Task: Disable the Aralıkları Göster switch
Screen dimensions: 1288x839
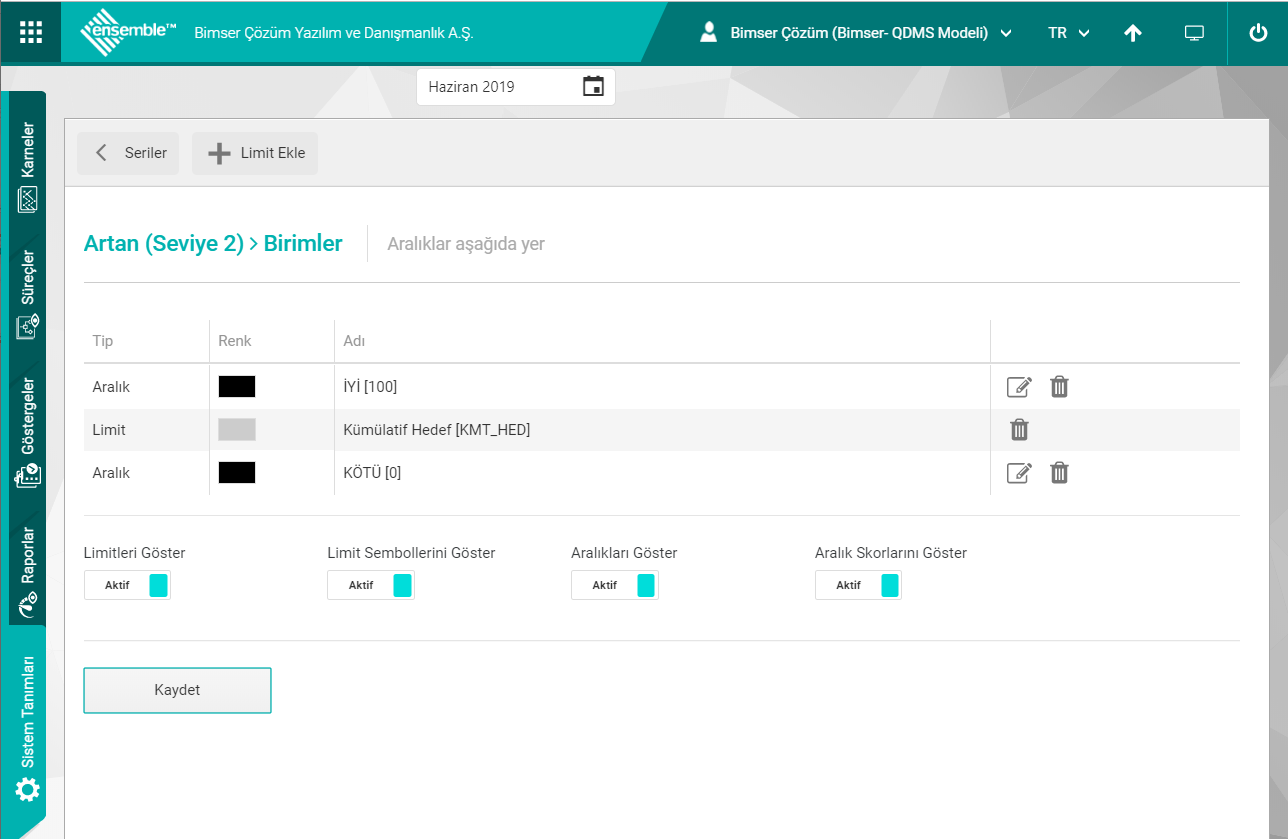Action: 614,585
